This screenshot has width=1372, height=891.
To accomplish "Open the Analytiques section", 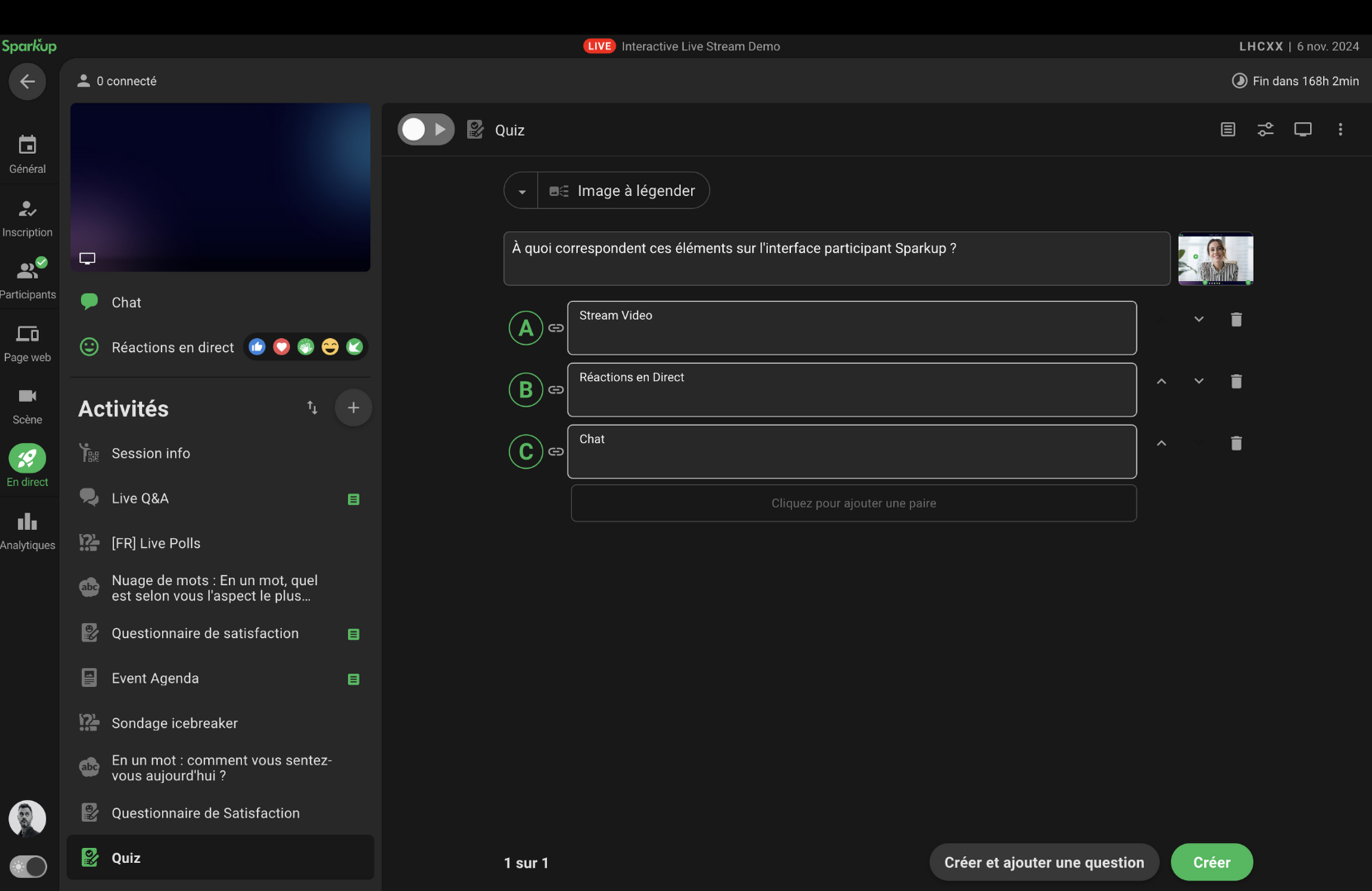I will click(27, 531).
